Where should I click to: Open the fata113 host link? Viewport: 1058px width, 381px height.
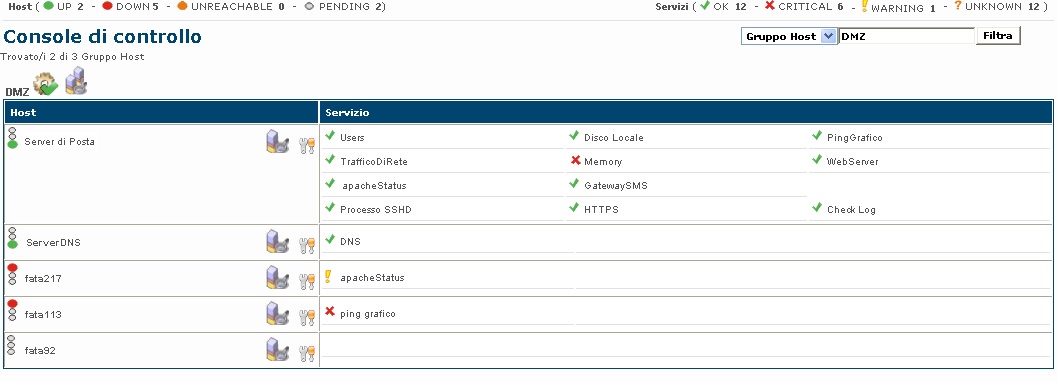(43, 314)
